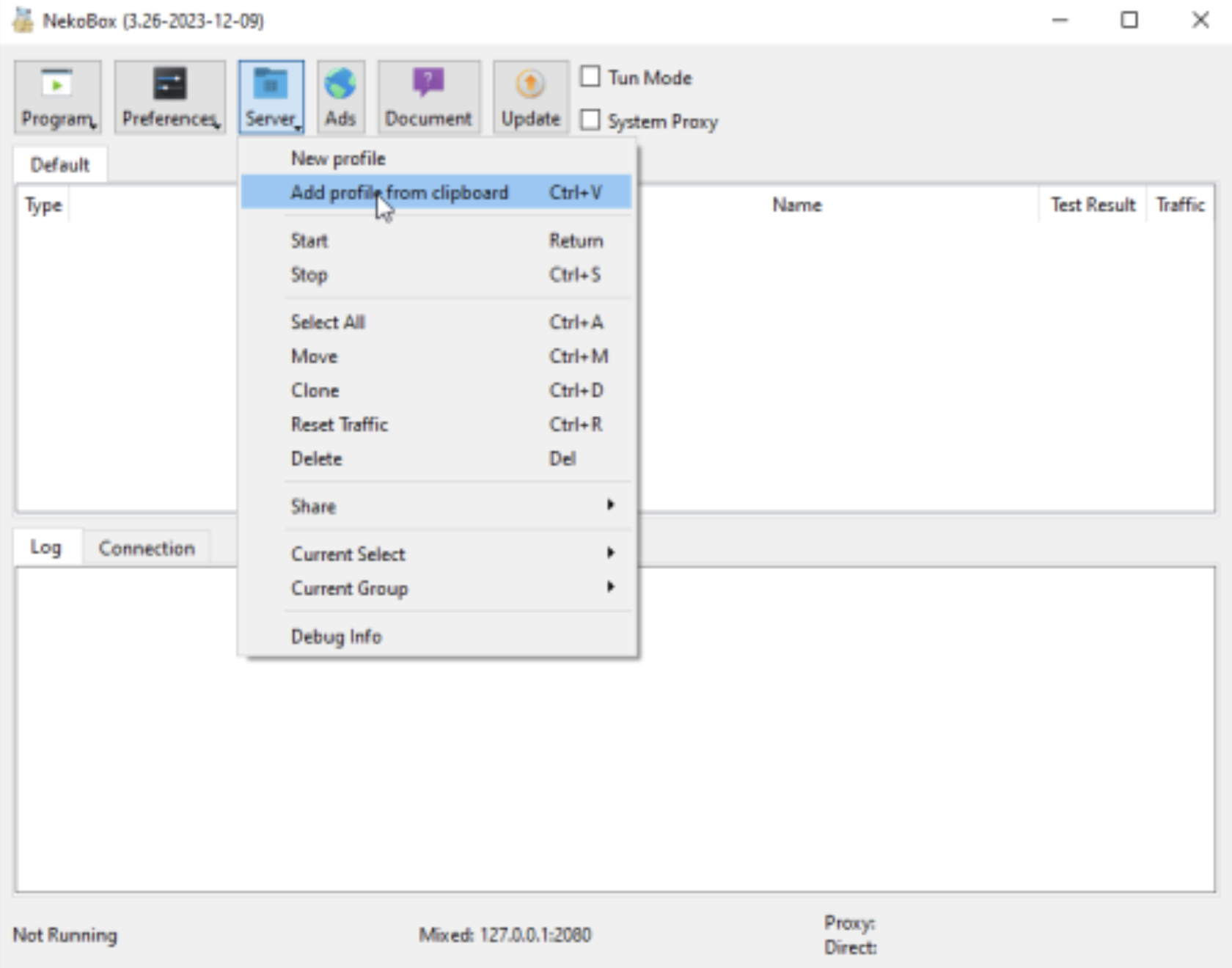Viewport: 1232px width, 968px height.
Task: Click Select All menu entry
Action: (x=436, y=322)
